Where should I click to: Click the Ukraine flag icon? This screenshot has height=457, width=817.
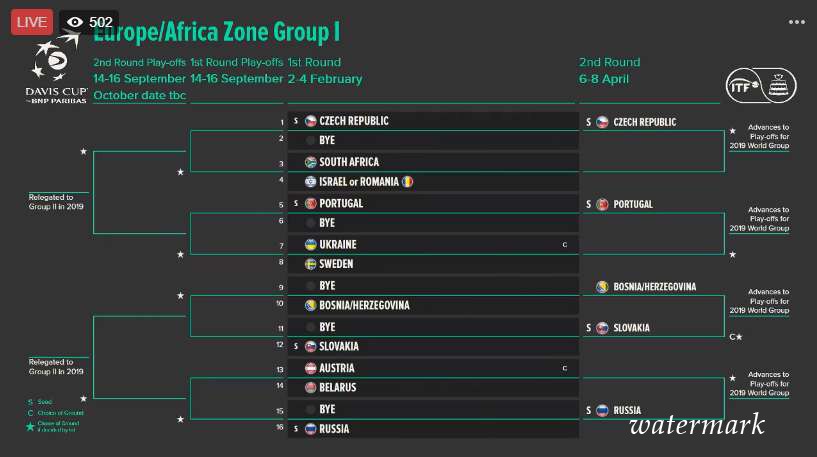click(311, 244)
